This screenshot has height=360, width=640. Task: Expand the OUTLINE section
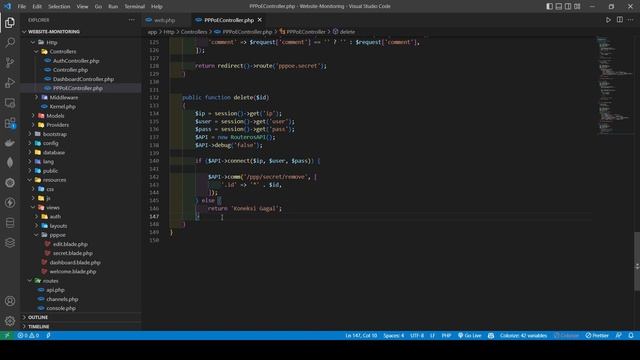(x=38, y=317)
